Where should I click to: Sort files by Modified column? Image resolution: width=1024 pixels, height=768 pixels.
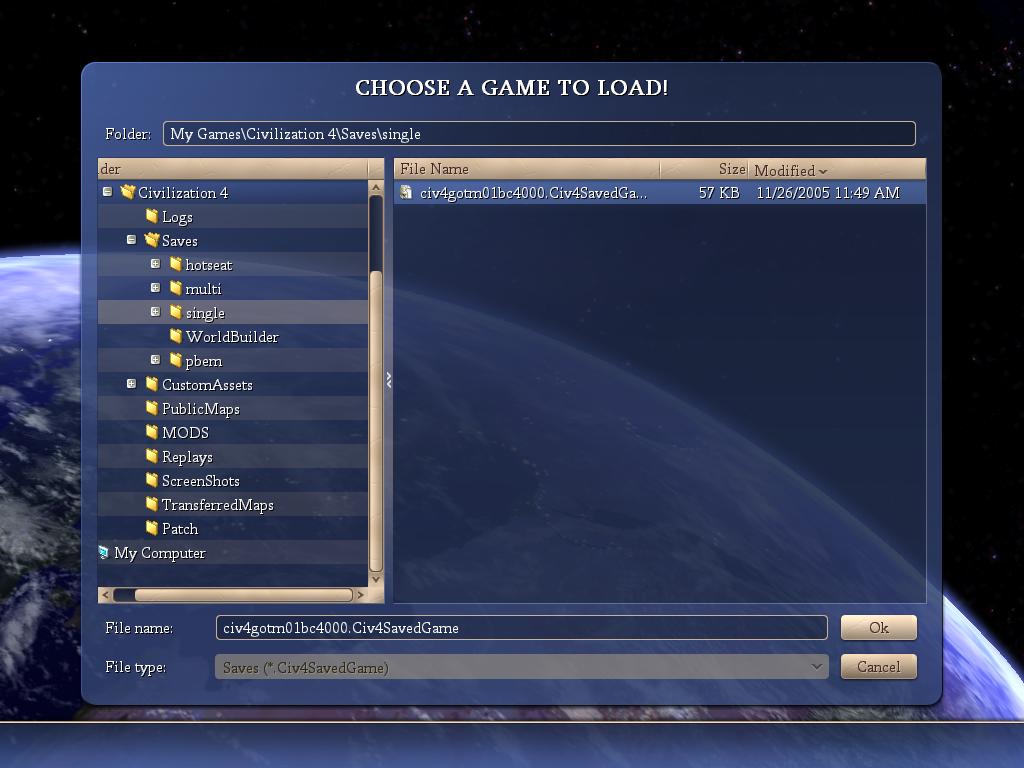coord(837,169)
